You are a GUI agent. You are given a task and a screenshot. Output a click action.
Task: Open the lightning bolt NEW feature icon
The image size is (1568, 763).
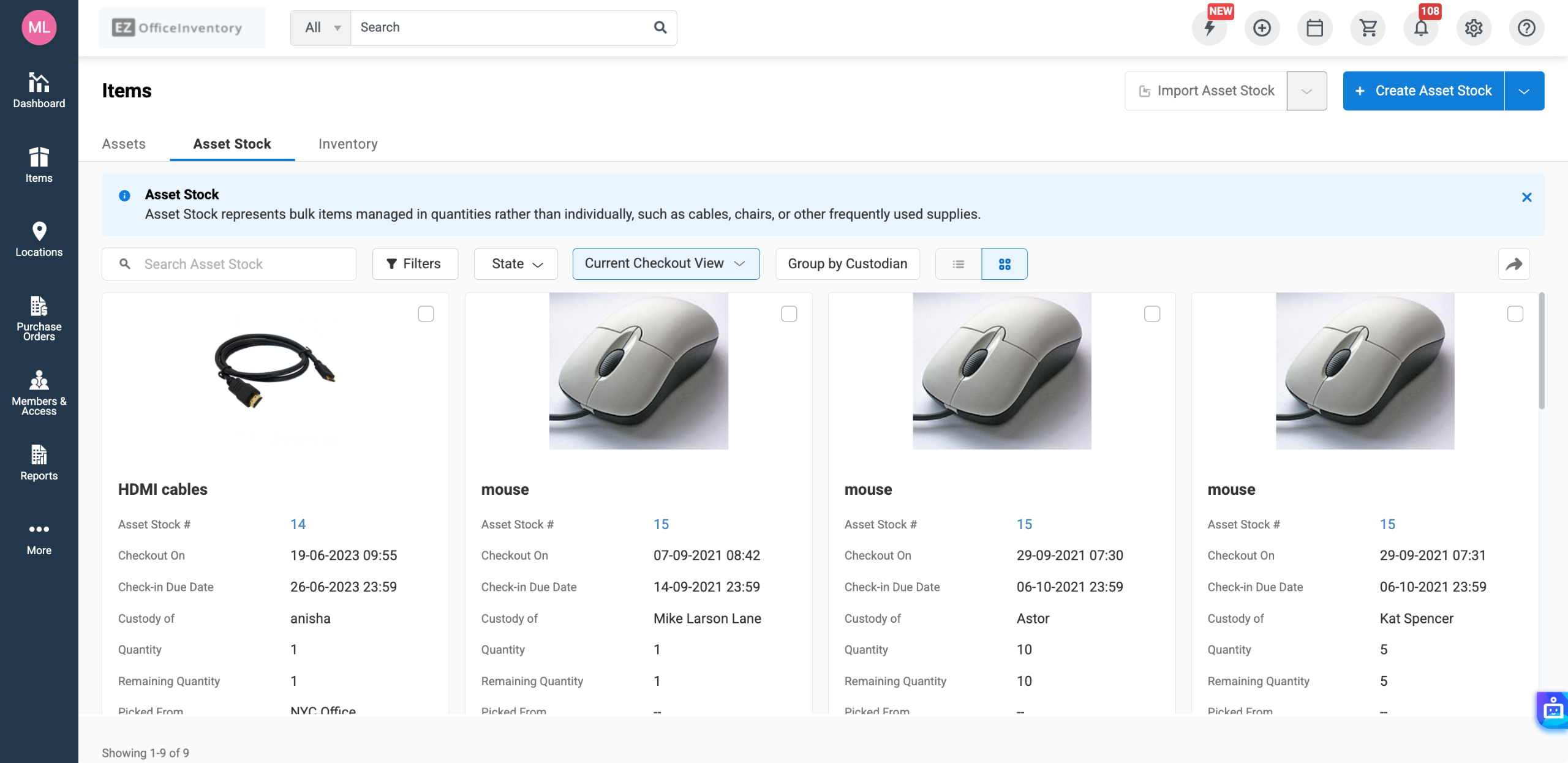pos(1209,28)
